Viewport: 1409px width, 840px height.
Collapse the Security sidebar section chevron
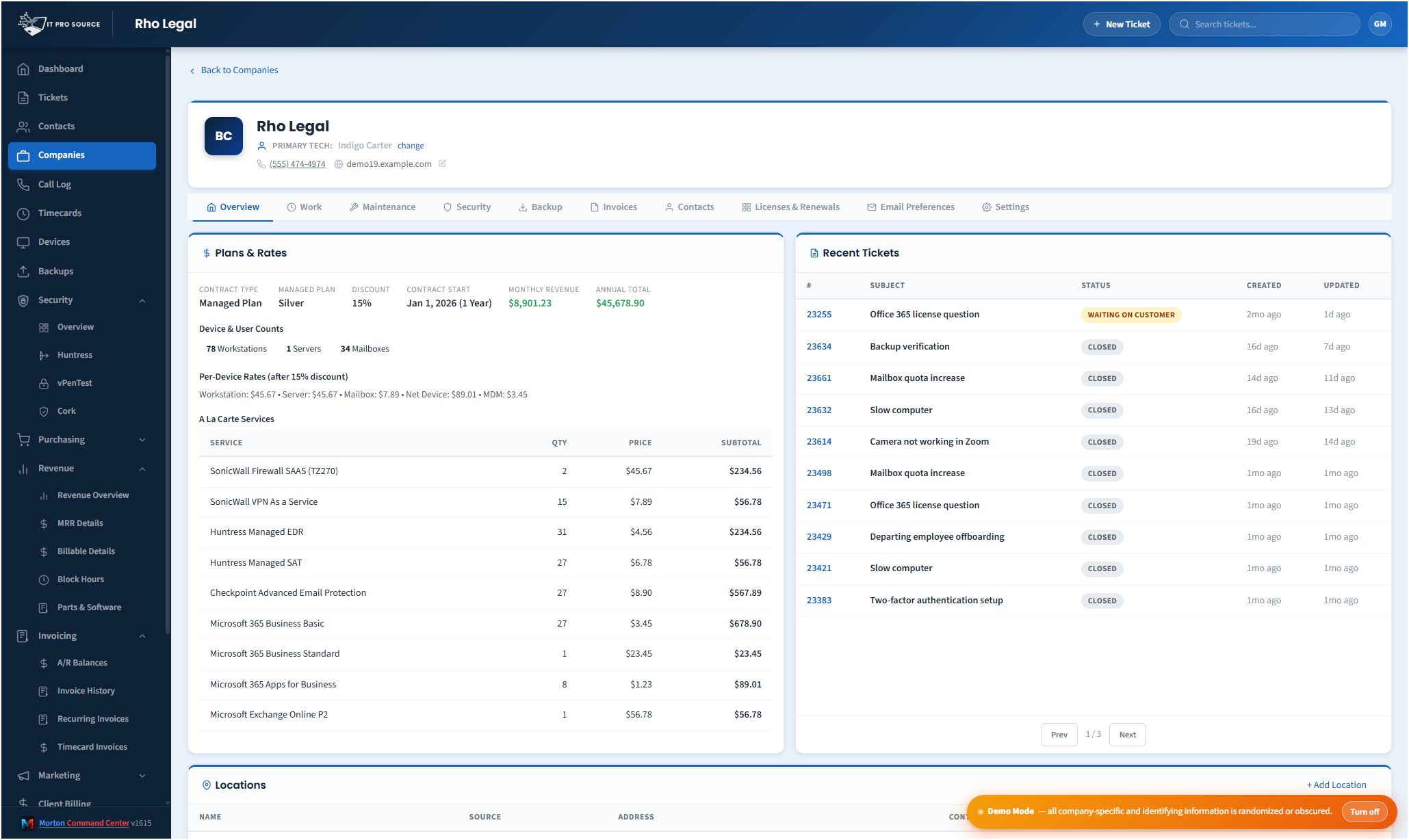coord(142,300)
